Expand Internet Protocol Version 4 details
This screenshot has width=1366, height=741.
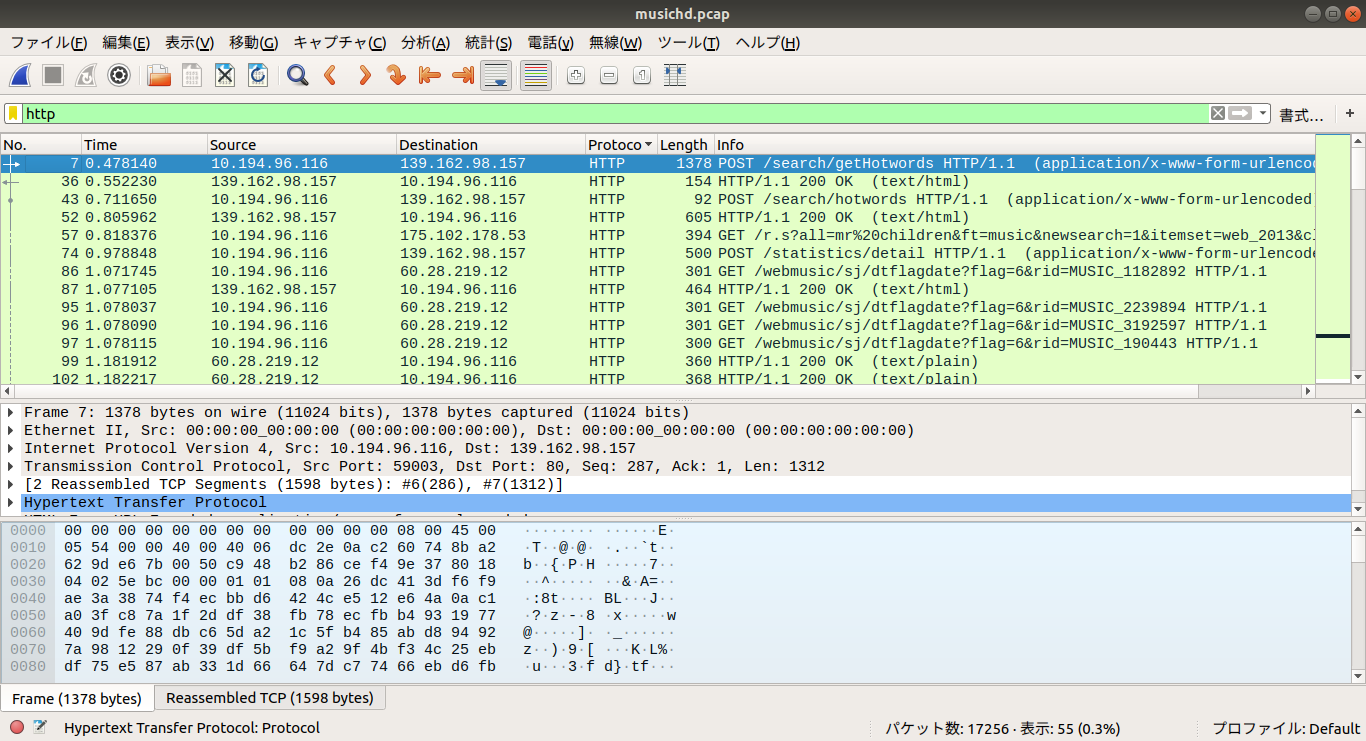pos(11,449)
